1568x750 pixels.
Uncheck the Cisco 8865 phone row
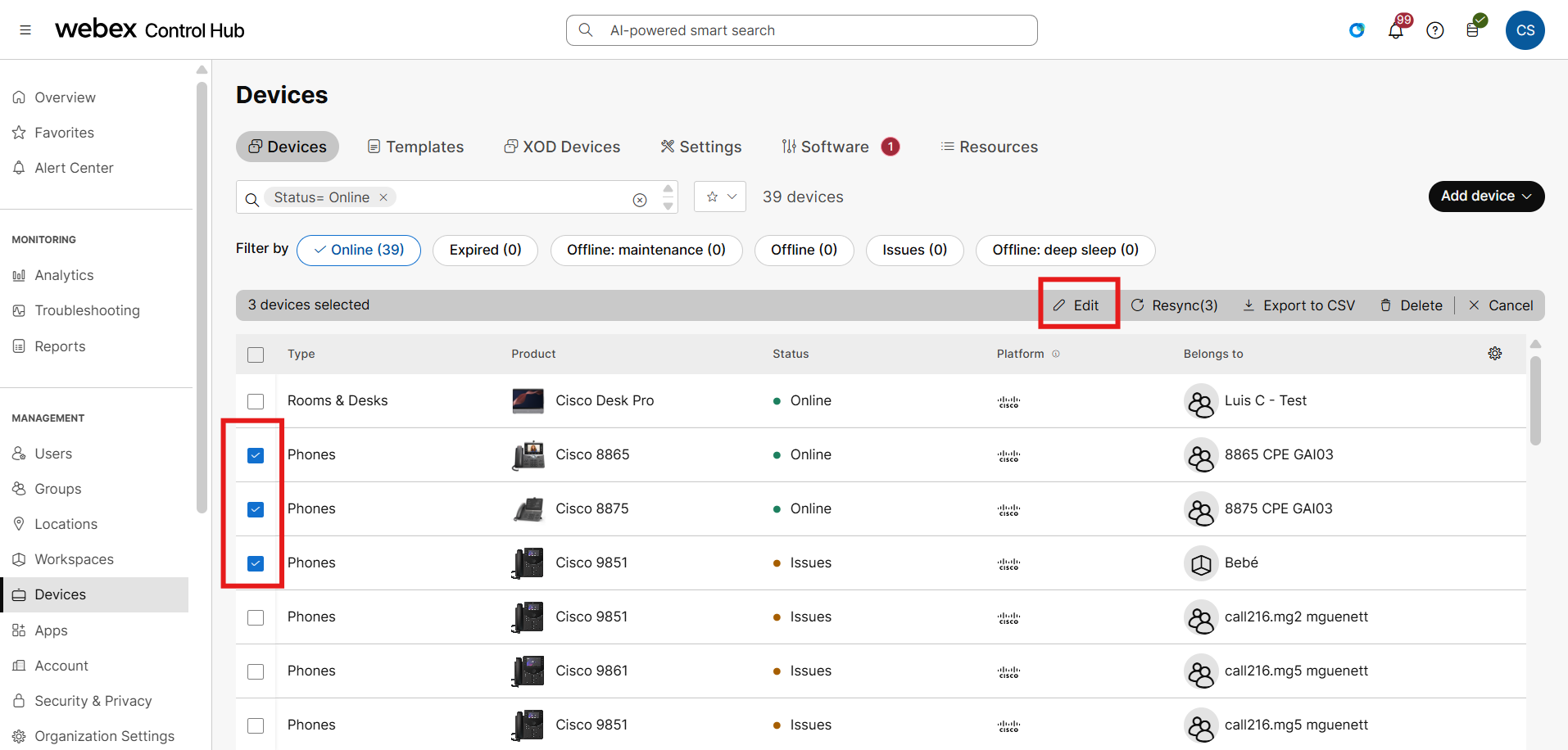[x=256, y=455]
